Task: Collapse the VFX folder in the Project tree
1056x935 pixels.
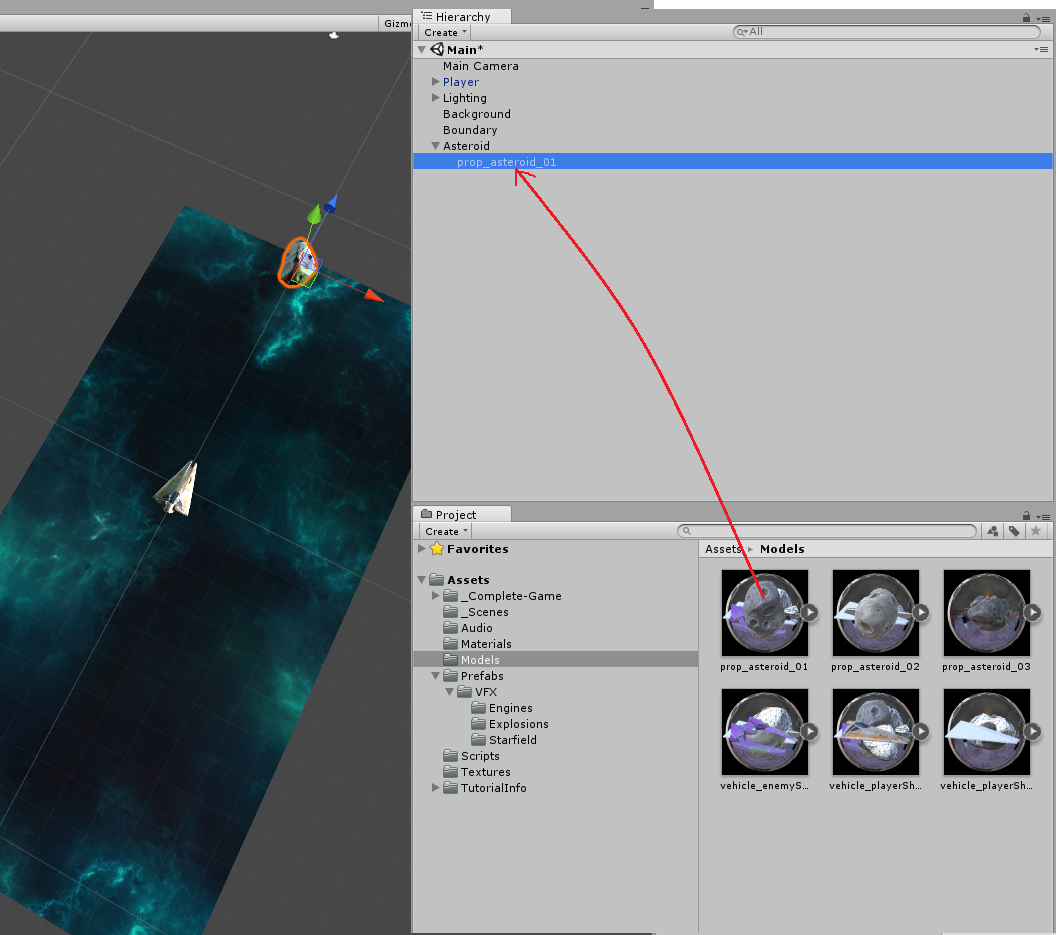Action: [449, 691]
